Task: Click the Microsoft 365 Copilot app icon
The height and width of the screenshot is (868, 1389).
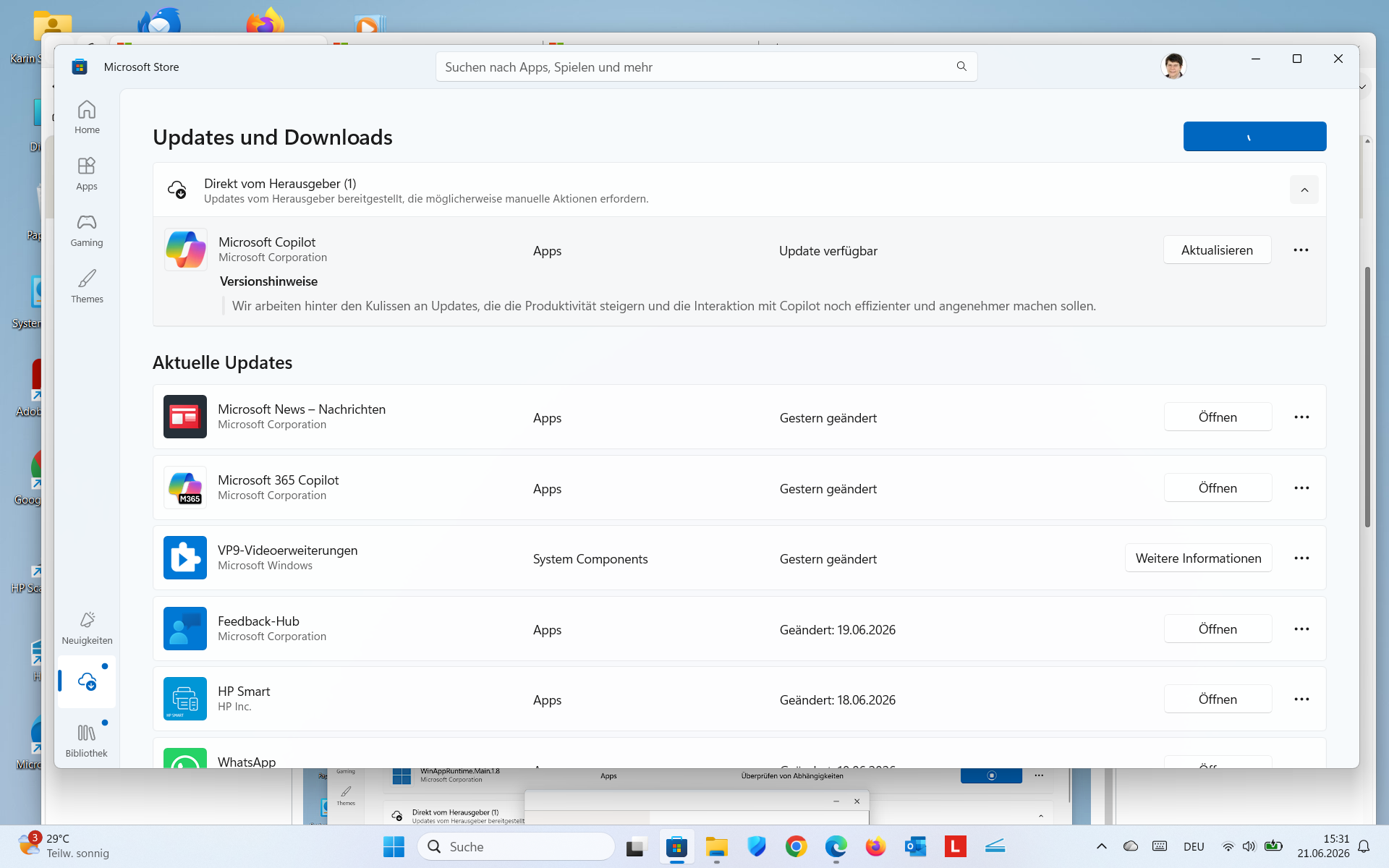Action: (184, 488)
